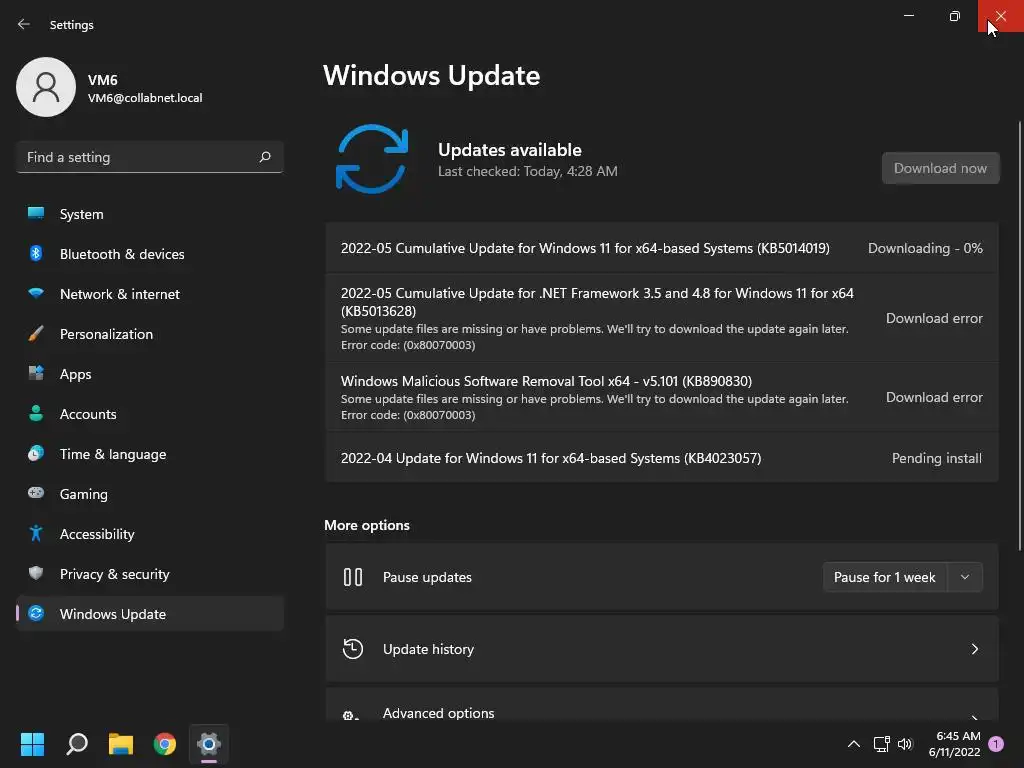Open the network tray icon
Viewport: 1024px width, 768px height.
click(x=882, y=744)
